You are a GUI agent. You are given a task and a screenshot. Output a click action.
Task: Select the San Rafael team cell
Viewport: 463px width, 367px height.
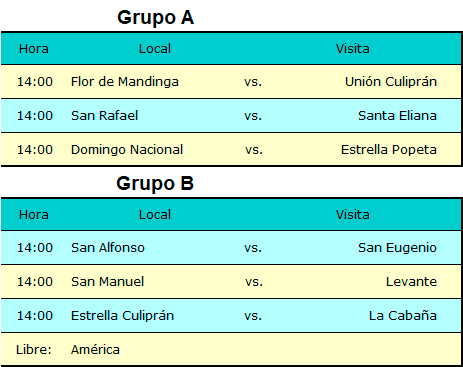point(104,116)
